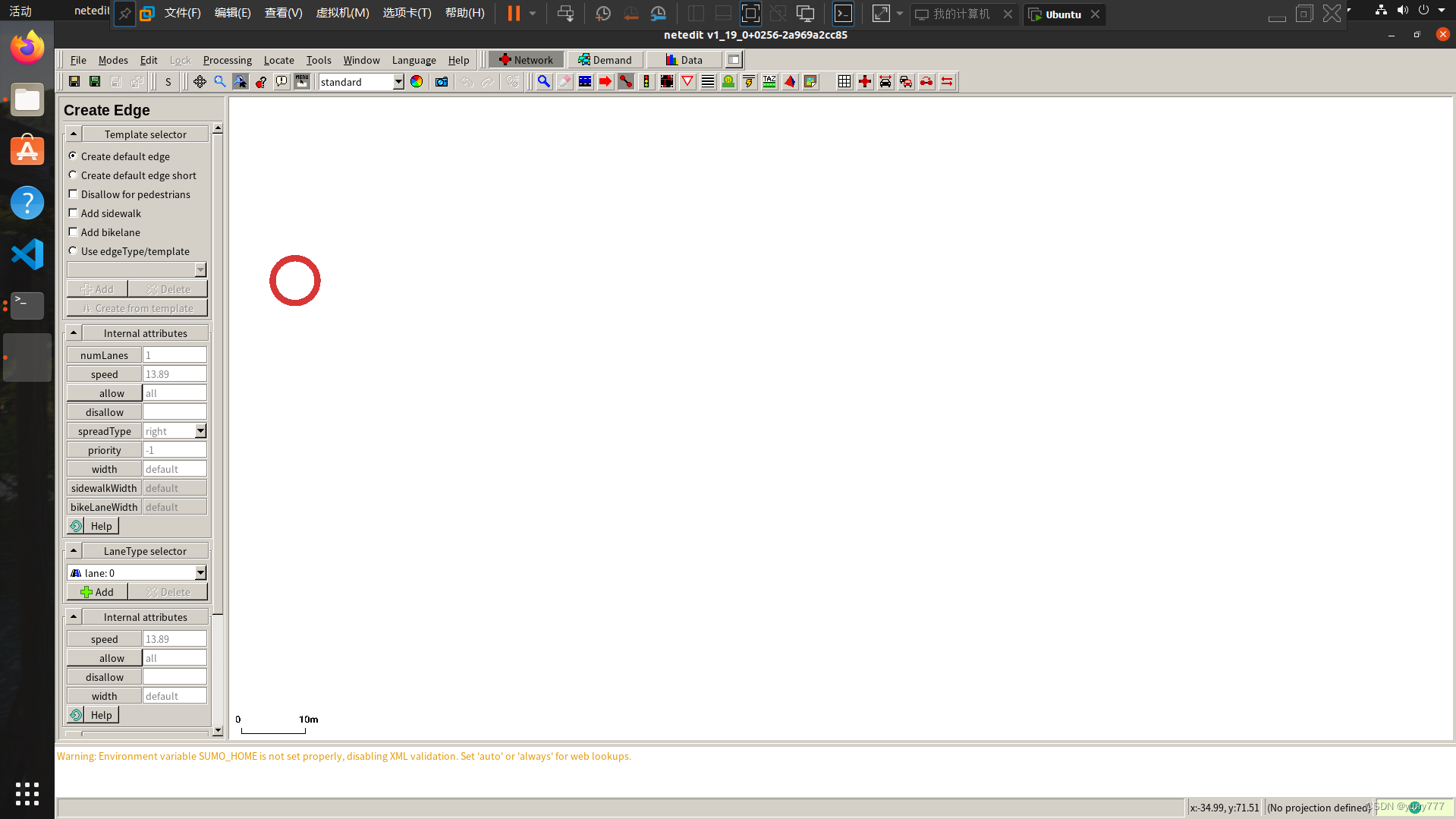
Task: Click the numLanes input field
Action: pos(175,354)
